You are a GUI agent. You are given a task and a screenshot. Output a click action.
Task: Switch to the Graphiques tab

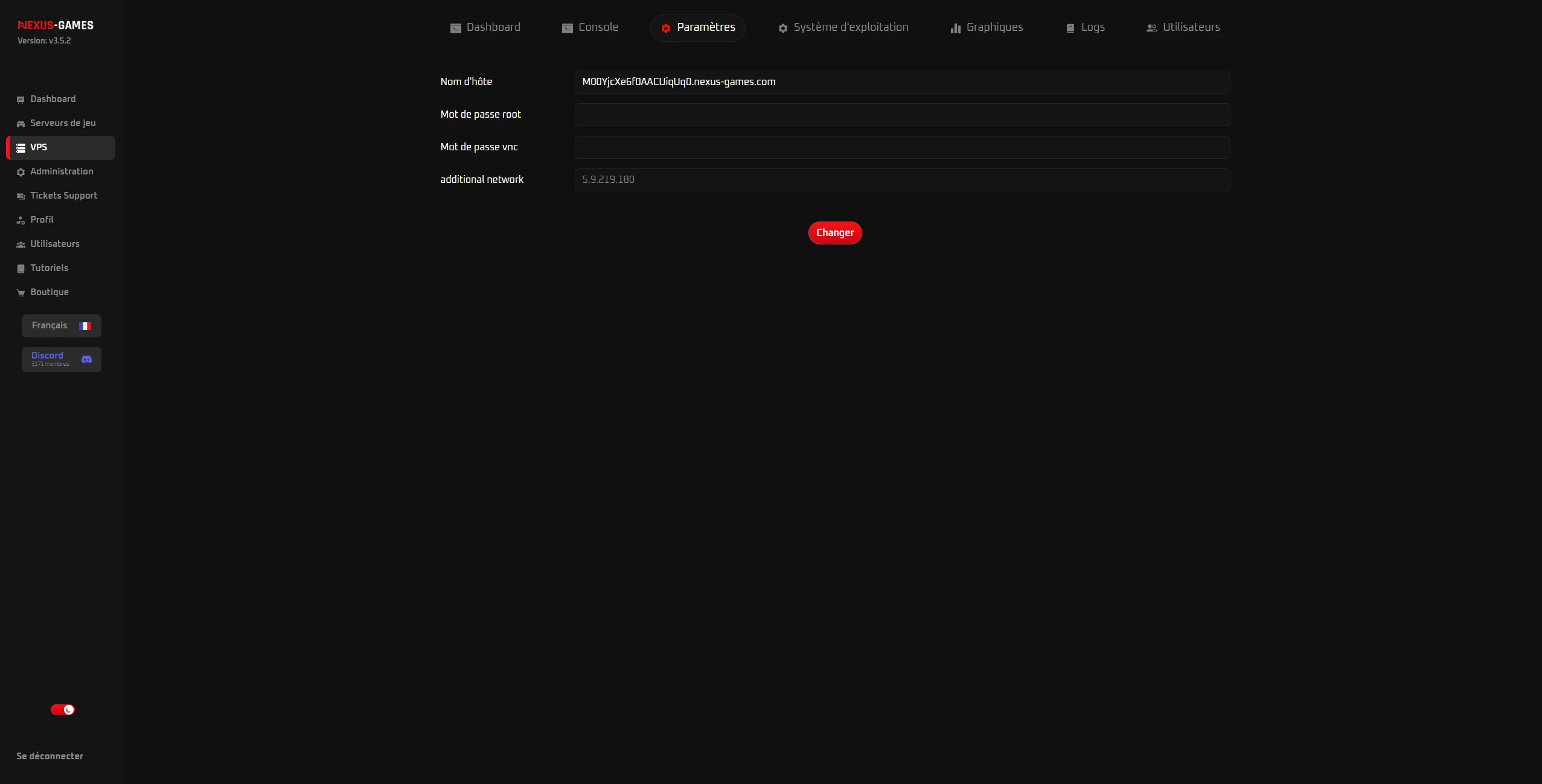pos(986,27)
